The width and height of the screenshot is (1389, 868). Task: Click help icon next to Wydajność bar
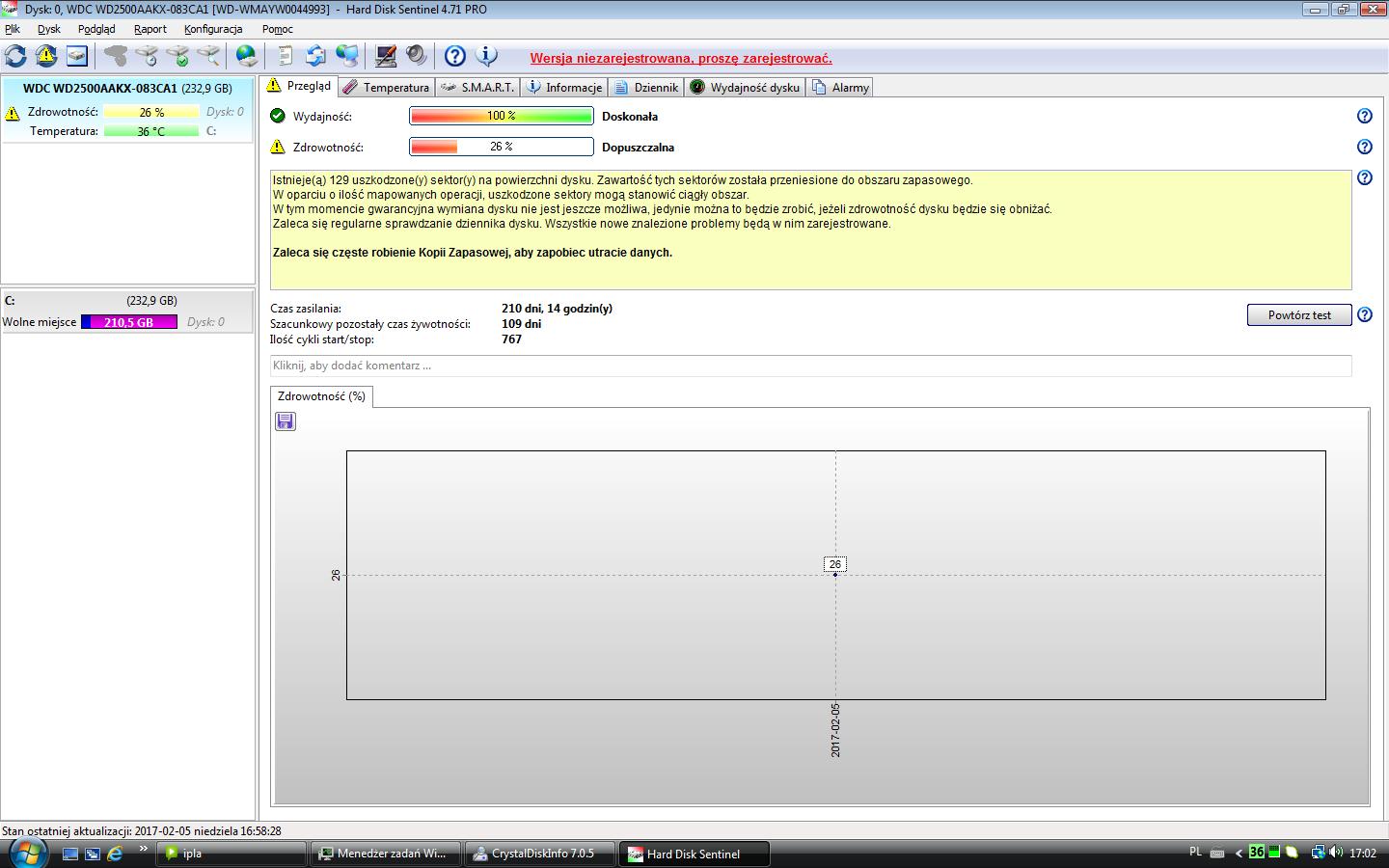[1365, 116]
